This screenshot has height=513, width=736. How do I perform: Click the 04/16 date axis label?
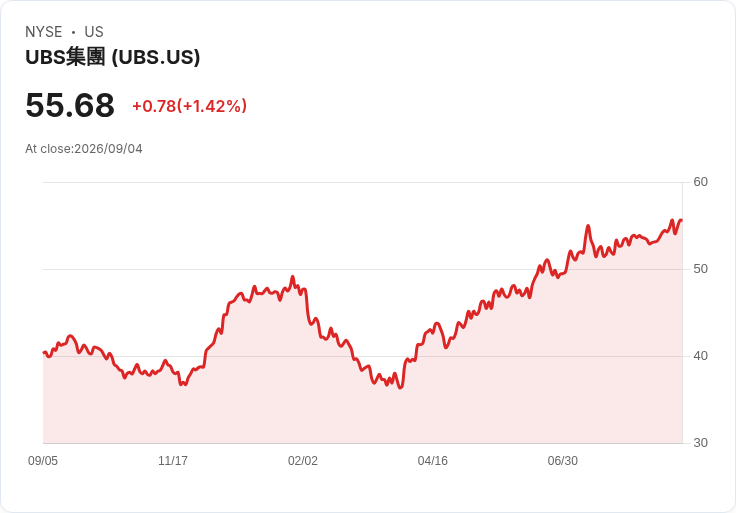coord(433,461)
